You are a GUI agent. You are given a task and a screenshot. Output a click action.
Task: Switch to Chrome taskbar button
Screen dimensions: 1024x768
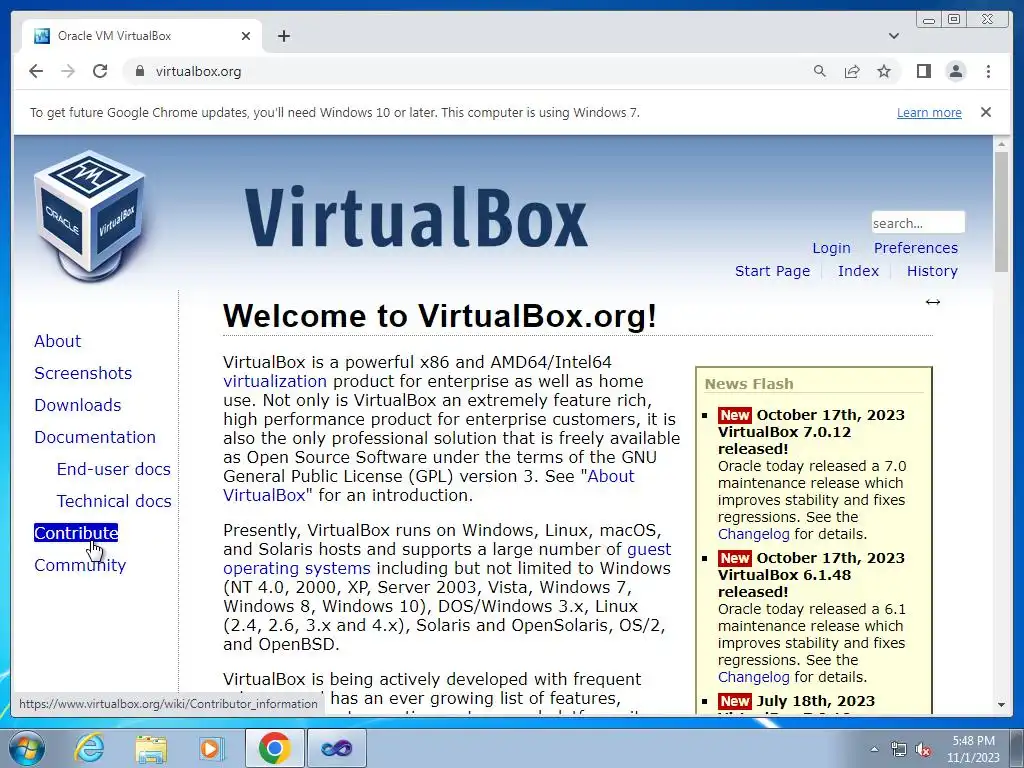tap(274, 748)
